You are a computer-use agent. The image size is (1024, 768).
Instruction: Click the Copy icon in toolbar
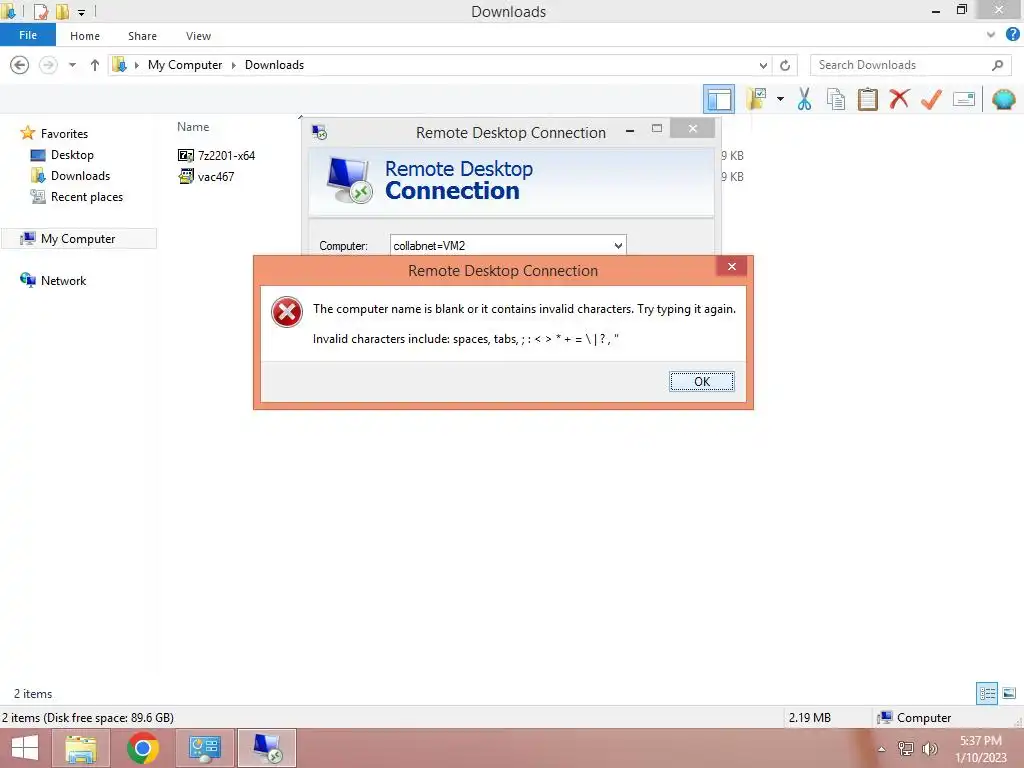(x=836, y=99)
